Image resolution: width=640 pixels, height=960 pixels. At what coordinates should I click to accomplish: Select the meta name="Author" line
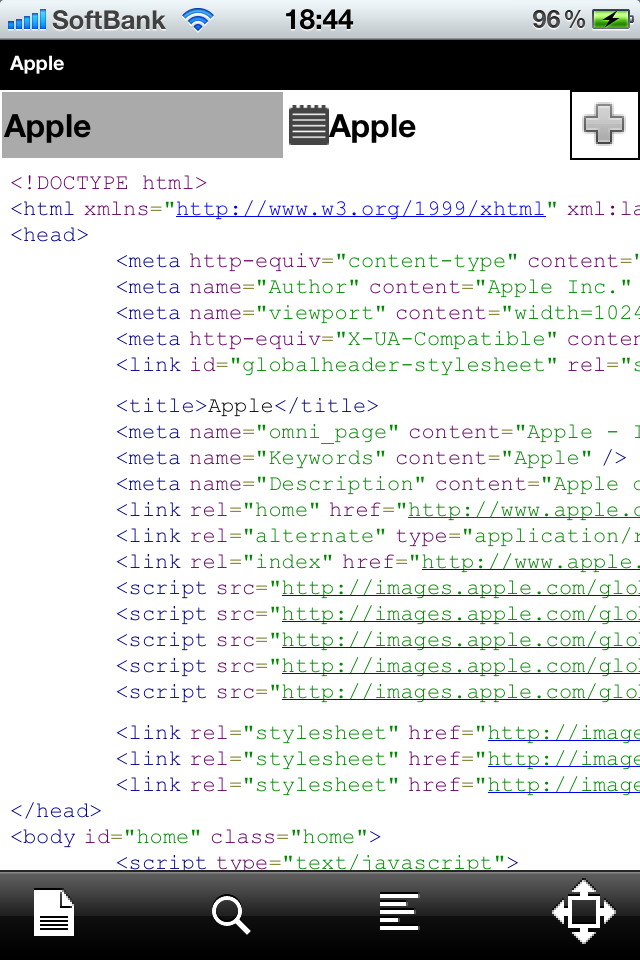click(x=374, y=287)
